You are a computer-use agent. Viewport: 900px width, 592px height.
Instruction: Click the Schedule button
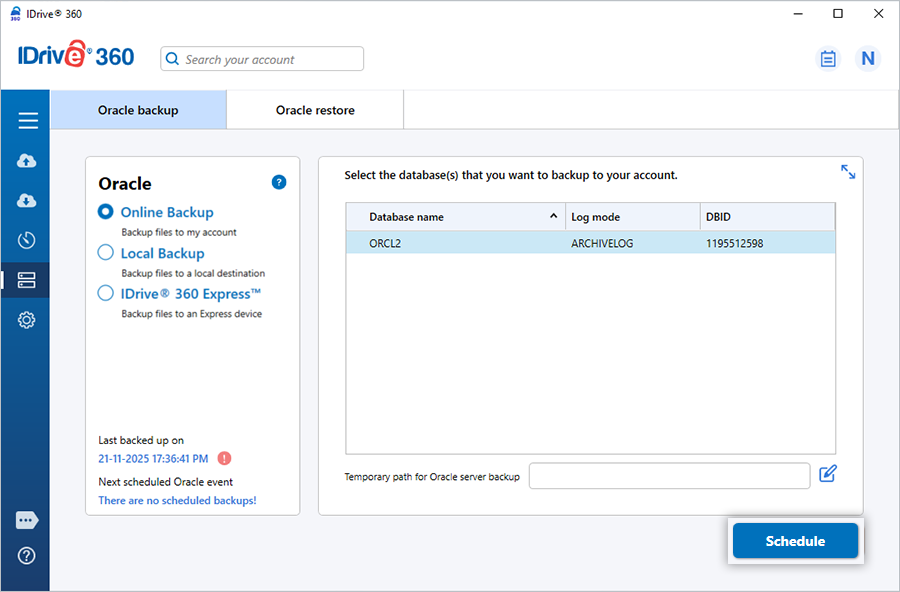point(795,541)
